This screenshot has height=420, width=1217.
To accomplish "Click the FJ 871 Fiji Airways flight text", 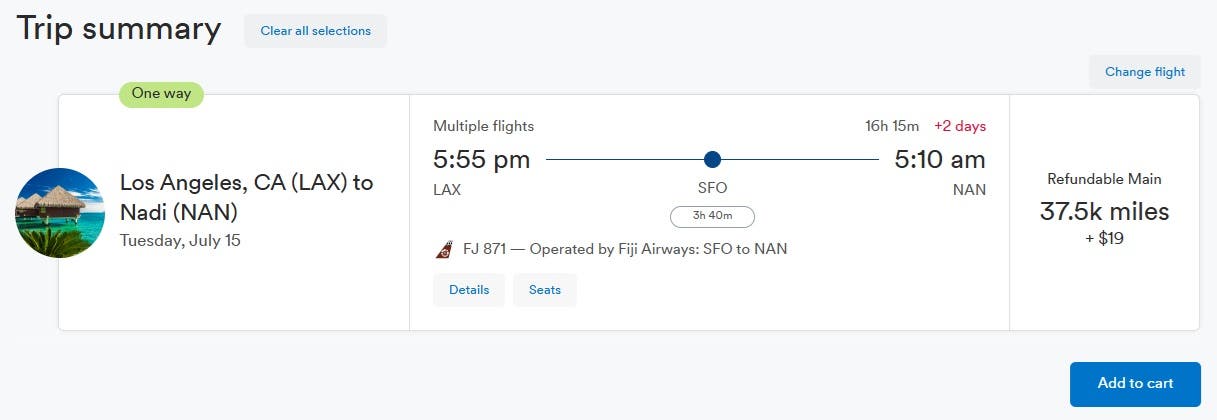I will [625, 249].
